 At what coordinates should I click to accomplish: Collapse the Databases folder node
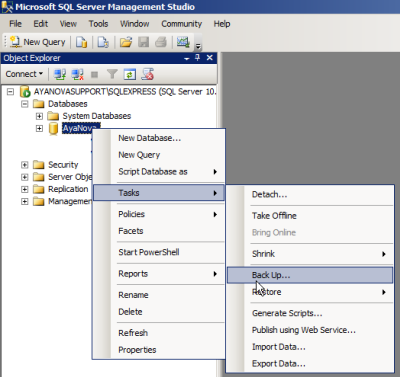(25, 104)
